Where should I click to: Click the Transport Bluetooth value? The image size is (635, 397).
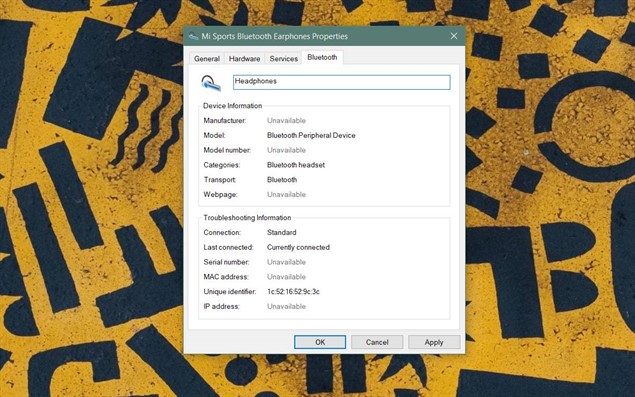[x=282, y=179]
